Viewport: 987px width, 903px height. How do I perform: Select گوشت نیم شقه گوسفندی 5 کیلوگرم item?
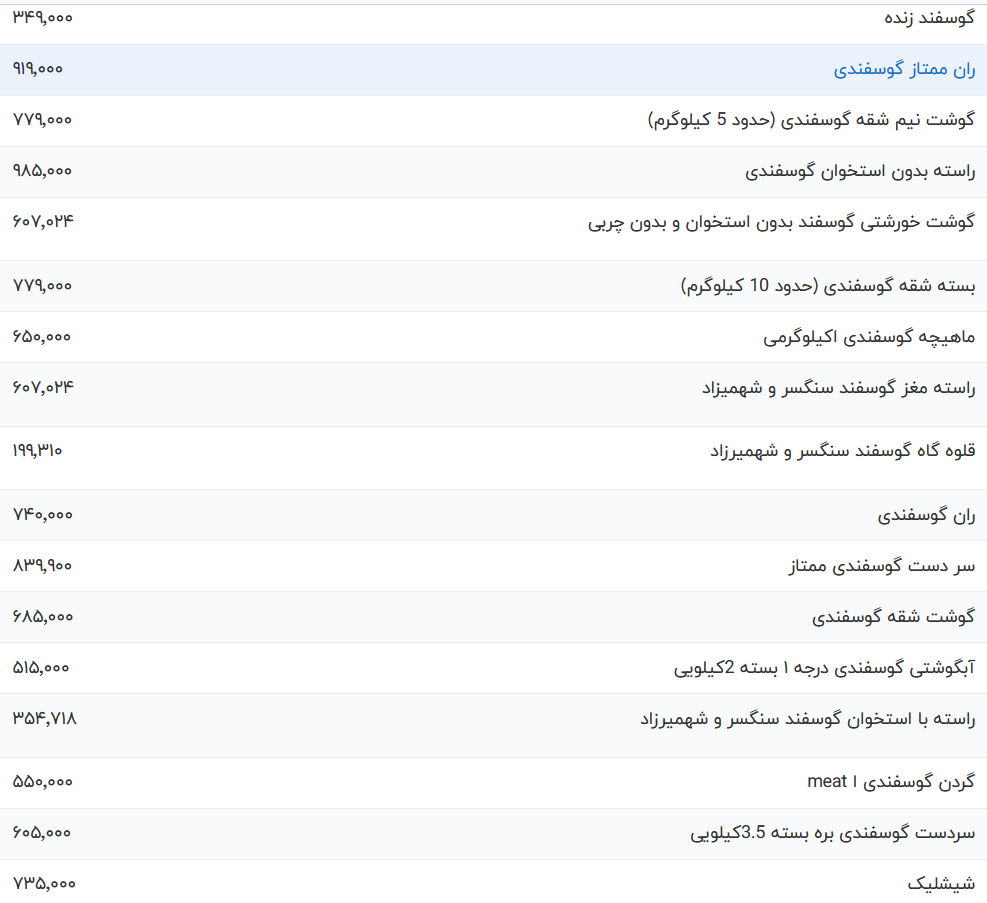(x=810, y=120)
